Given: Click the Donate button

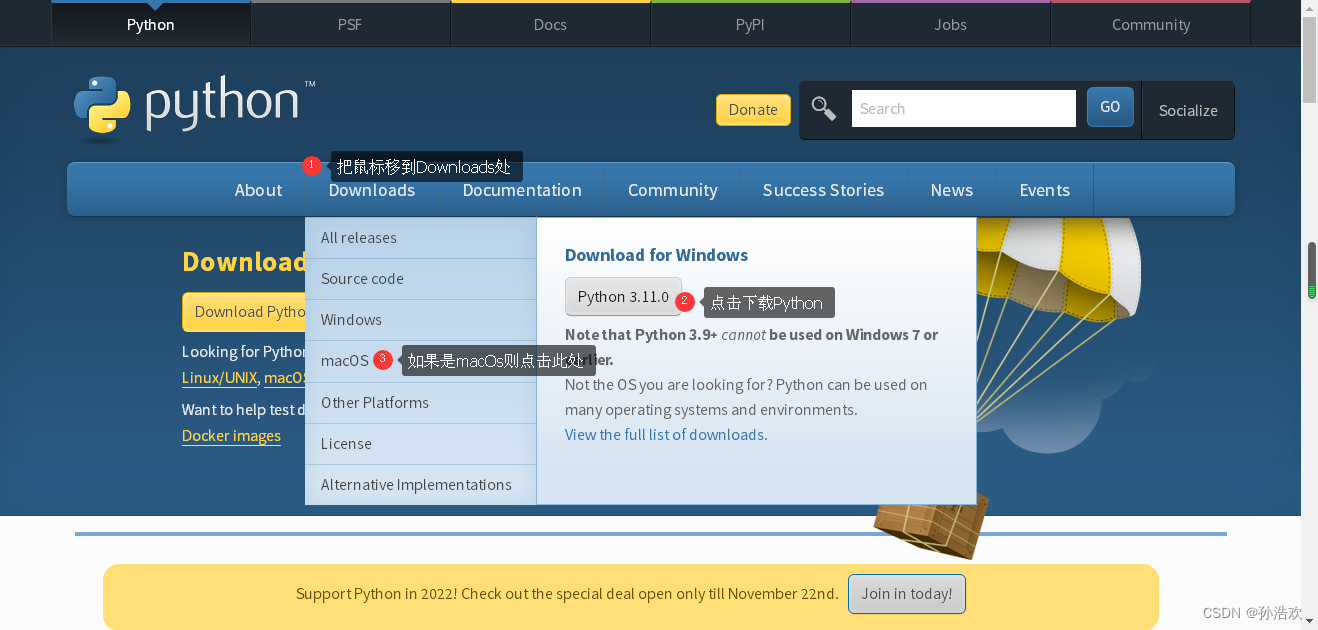Looking at the screenshot, I should click(753, 109).
